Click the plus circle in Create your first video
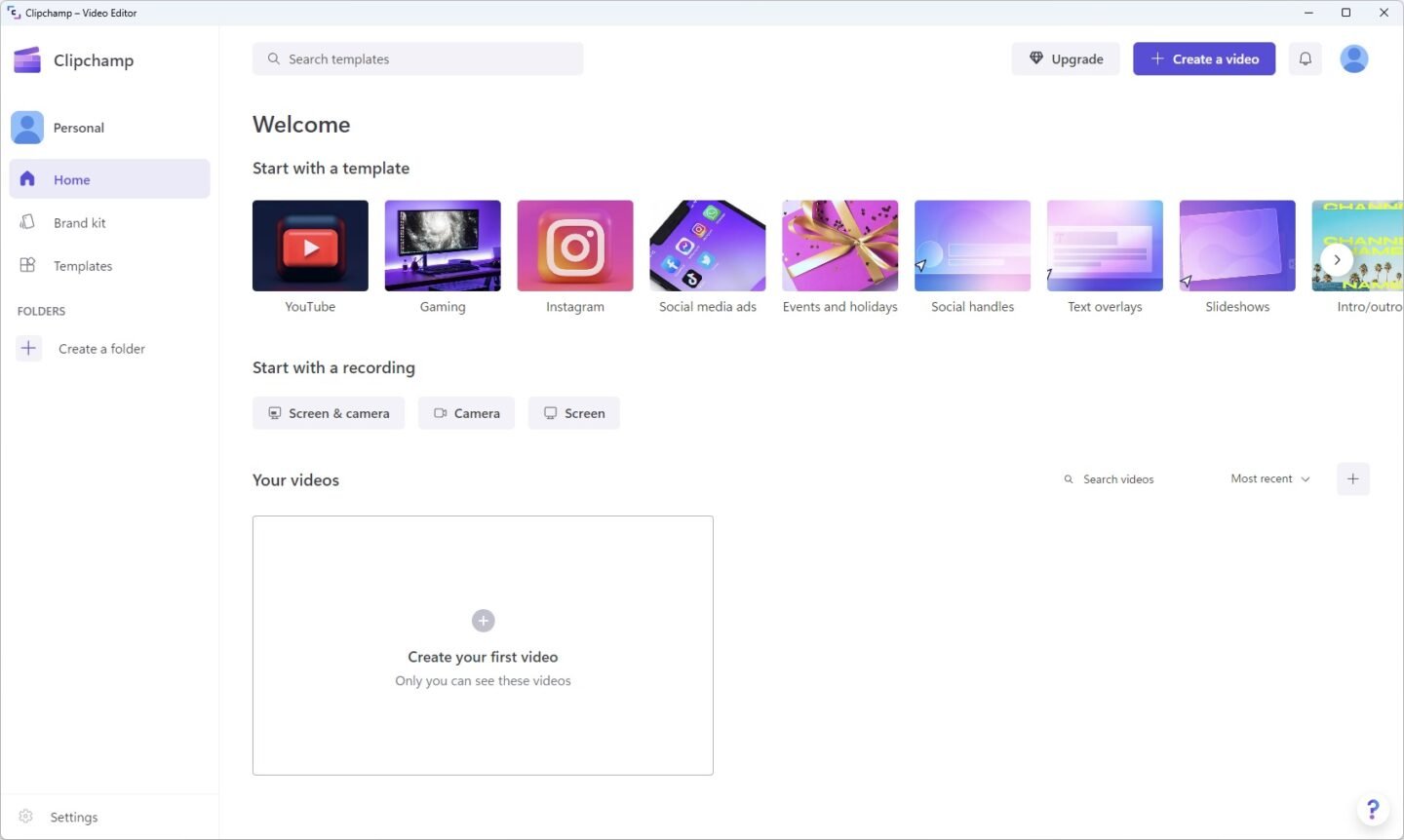This screenshot has height=840, width=1404. (483, 621)
